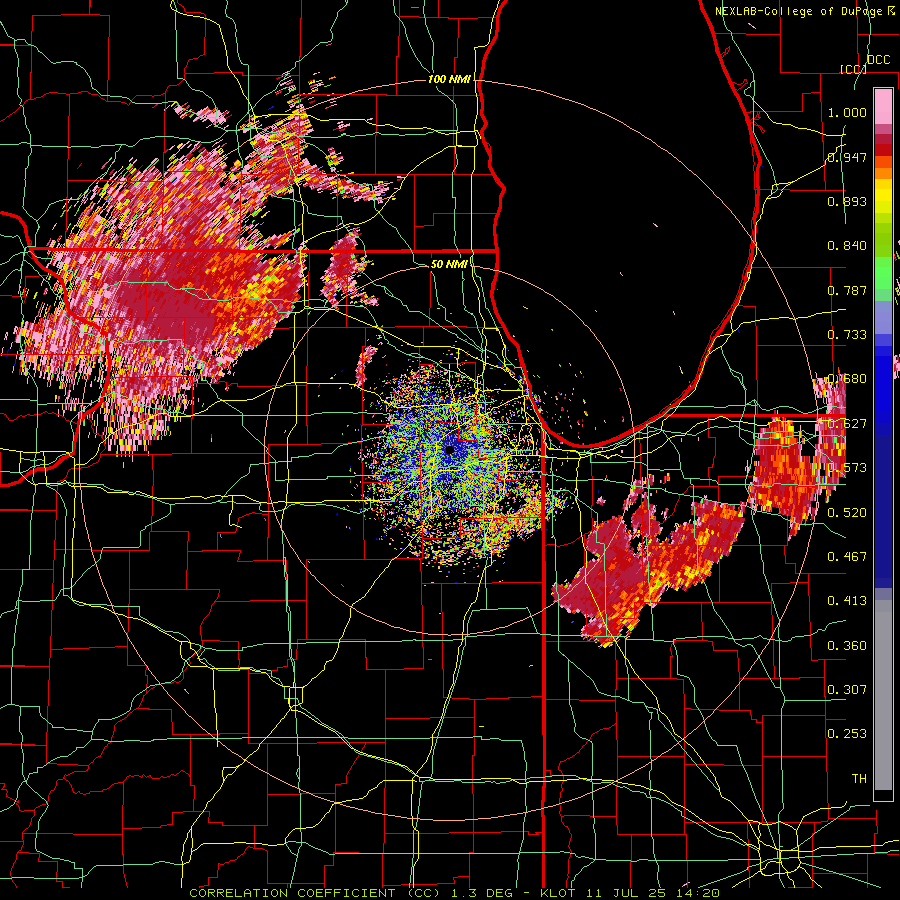The width and height of the screenshot is (900, 900).
Task: Click the 50 NMI range ring label
Action: point(449,264)
